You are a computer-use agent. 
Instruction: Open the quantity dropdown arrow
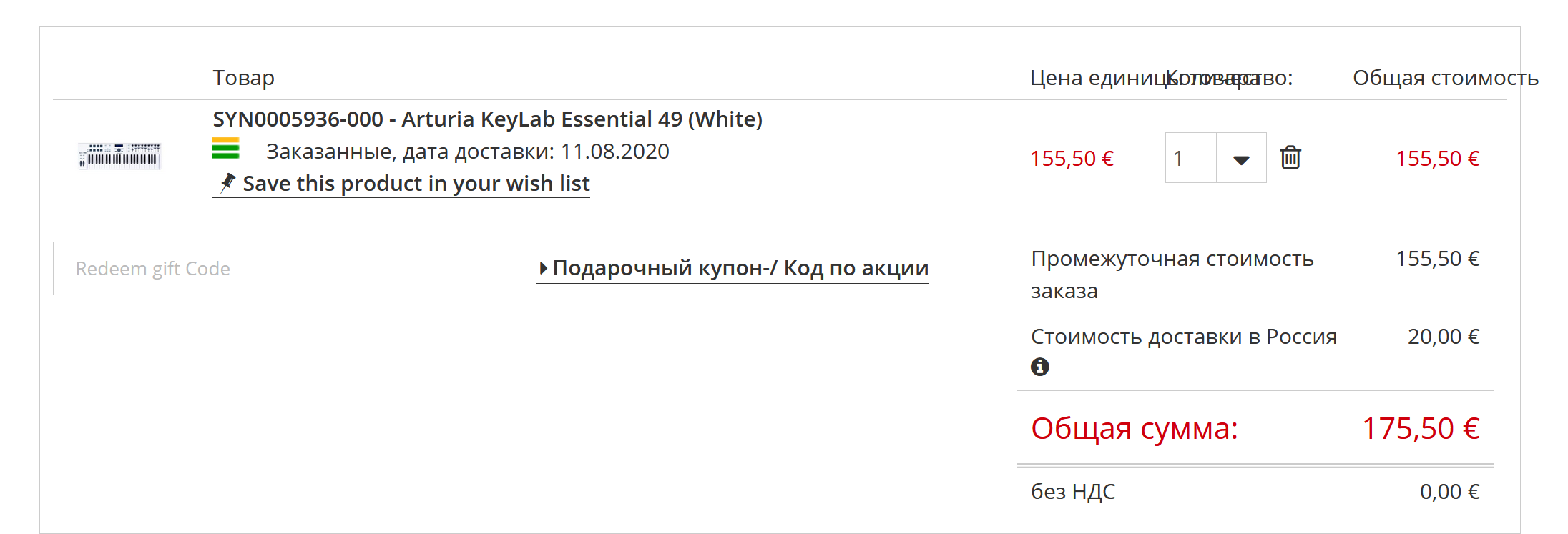[x=1241, y=158]
